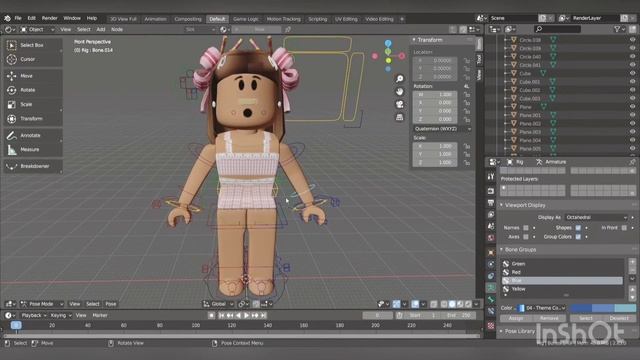The width and height of the screenshot is (640, 360).
Task: Activate the Breakdowner pose tool
Action: pyautogui.click(x=33, y=167)
